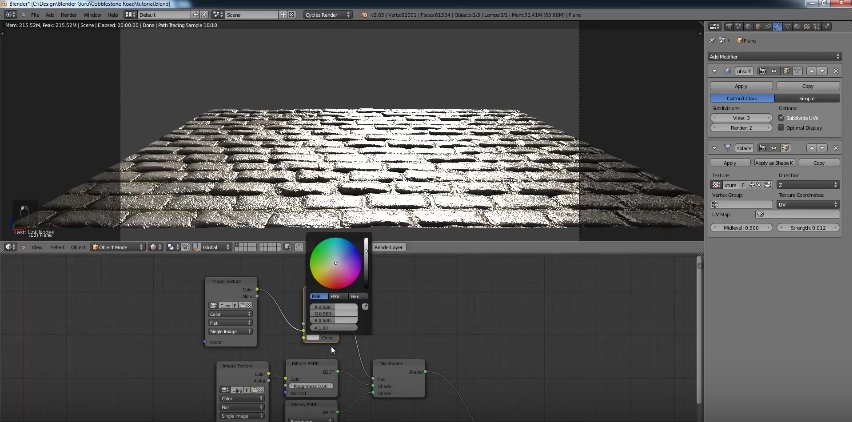Select the Simple subdivision option

(807, 98)
